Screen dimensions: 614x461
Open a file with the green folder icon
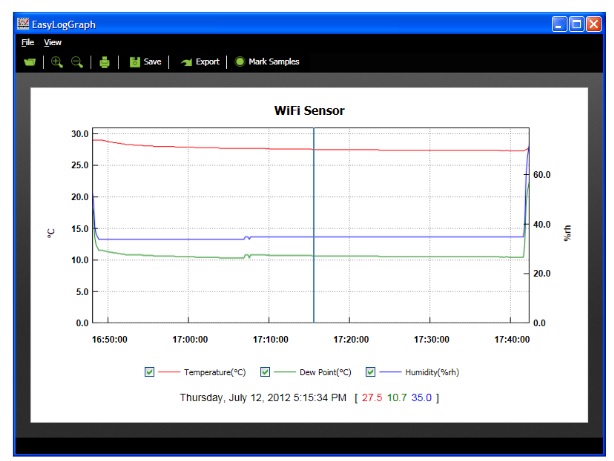click(x=30, y=62)
